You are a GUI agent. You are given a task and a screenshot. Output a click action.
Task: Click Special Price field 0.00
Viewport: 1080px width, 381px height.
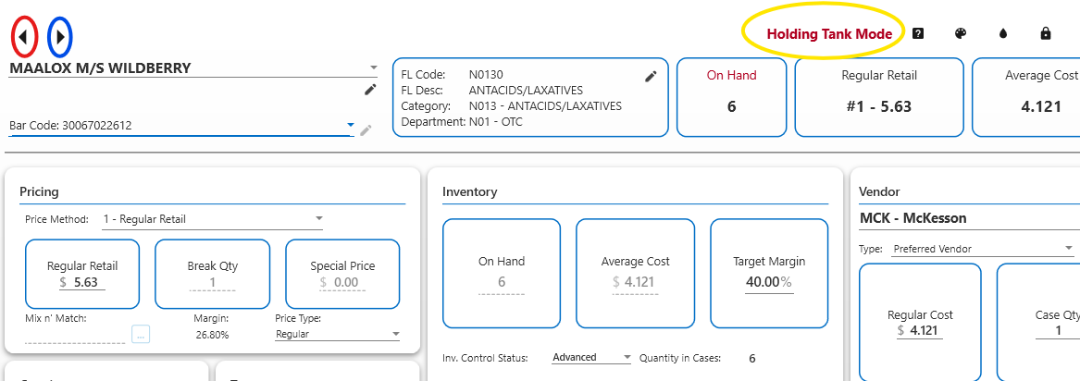tap(342, 282)
